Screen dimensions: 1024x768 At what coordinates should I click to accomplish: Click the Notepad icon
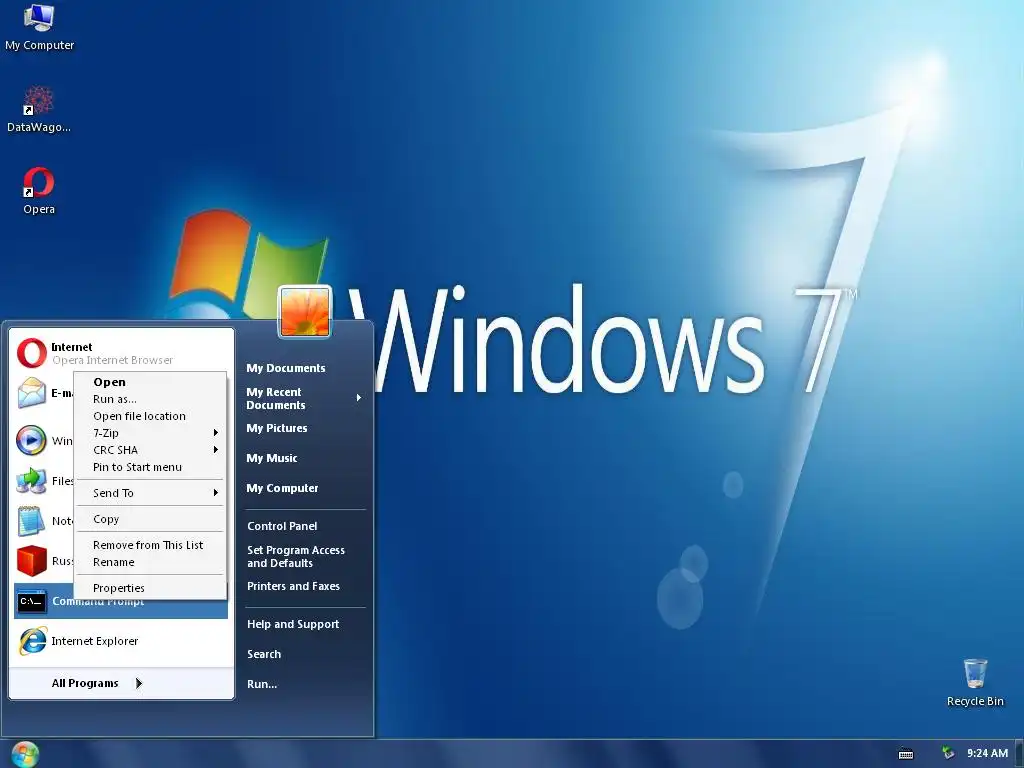[31, 521]
